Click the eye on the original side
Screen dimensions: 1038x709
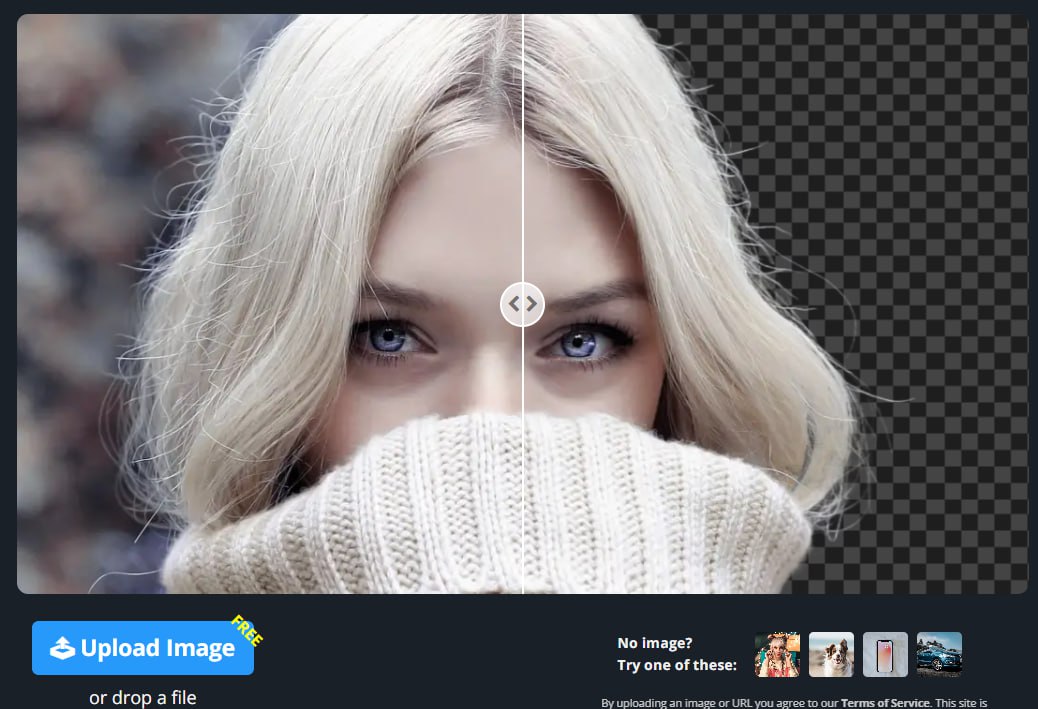(x=391, y=339)
